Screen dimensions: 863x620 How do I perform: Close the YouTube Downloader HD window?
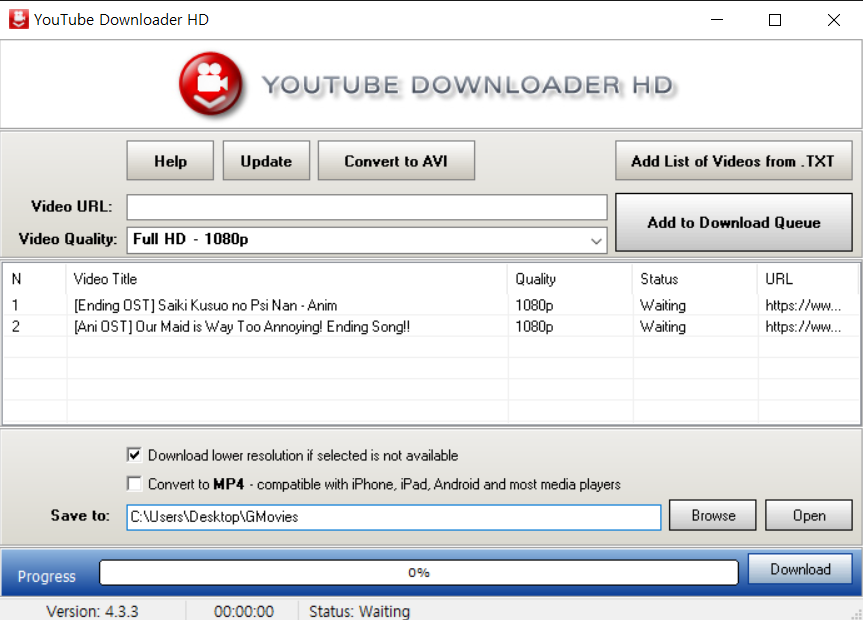coord(833,20)
